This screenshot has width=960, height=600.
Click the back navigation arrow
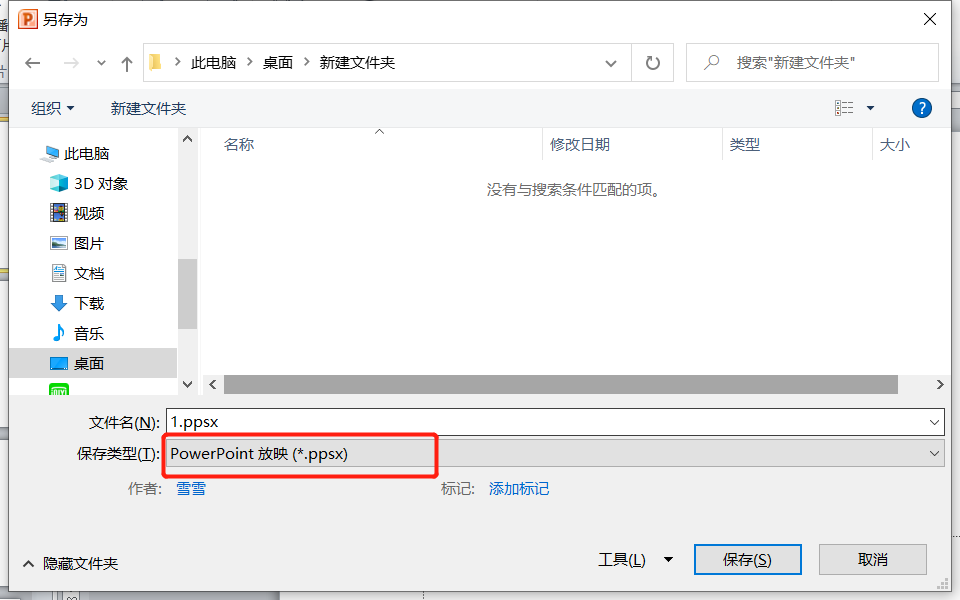coord(33,63)
